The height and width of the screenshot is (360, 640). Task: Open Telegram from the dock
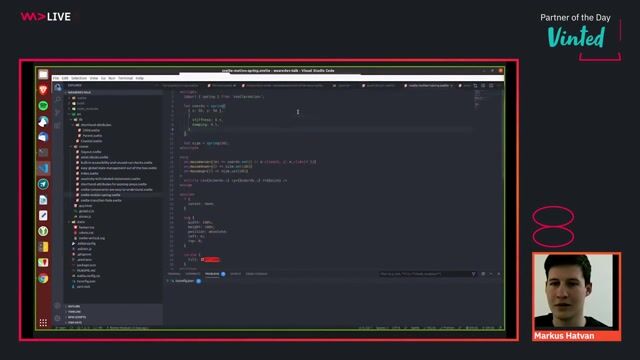tap(43, 184)
